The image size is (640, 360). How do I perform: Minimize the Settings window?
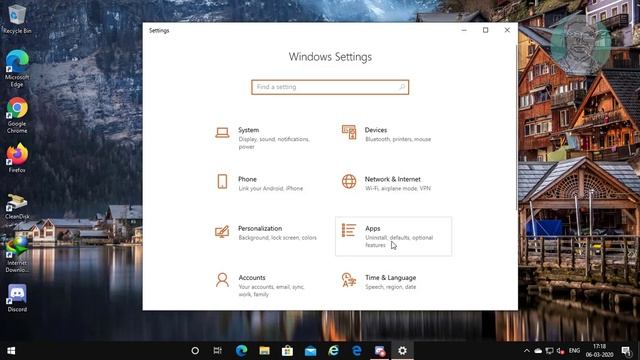point(464,30)
